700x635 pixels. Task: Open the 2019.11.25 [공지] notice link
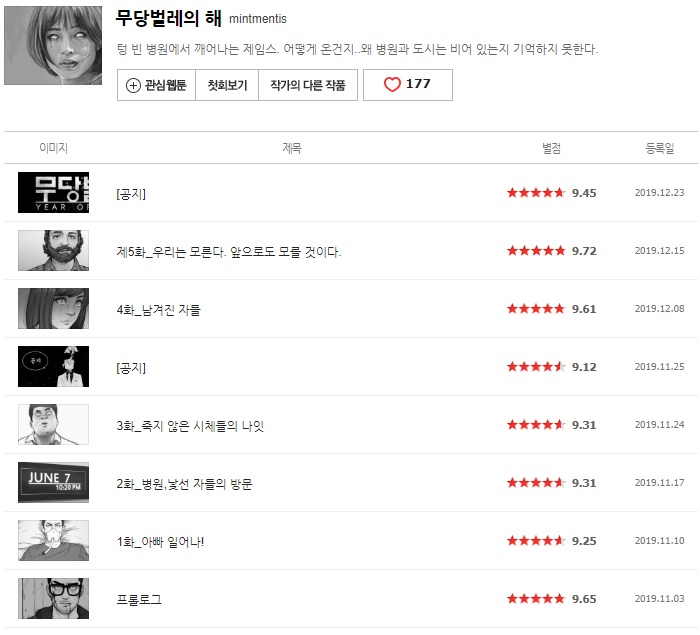[131, 367]
